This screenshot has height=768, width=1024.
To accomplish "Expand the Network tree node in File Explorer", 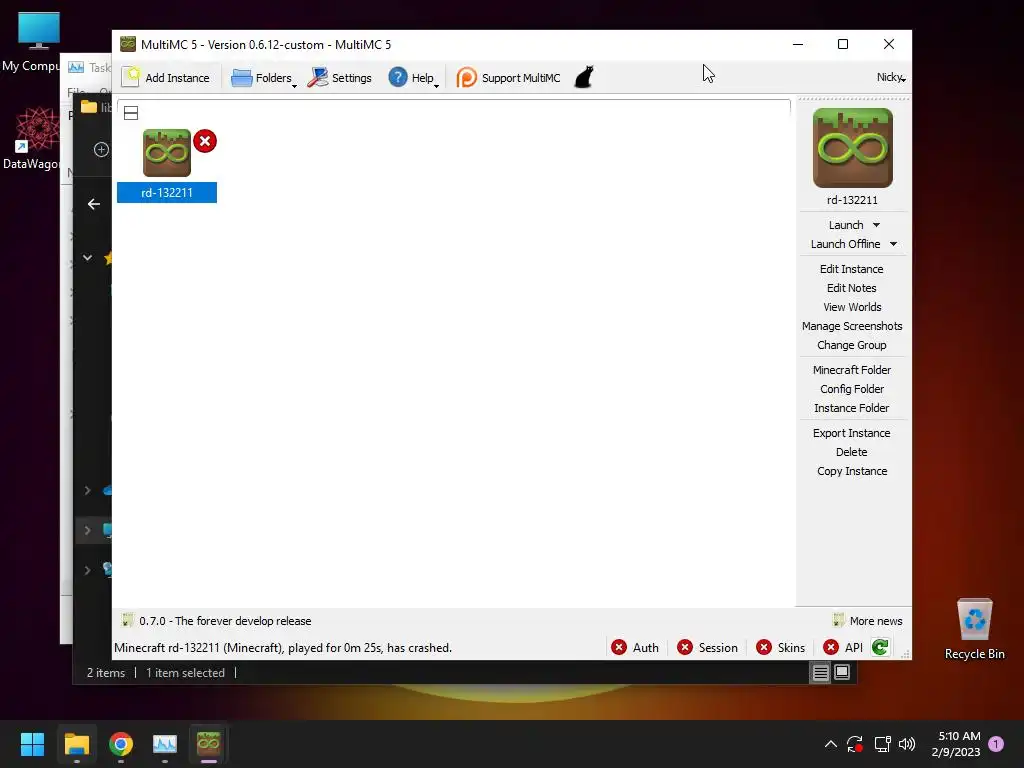I will tap(88, 570).
